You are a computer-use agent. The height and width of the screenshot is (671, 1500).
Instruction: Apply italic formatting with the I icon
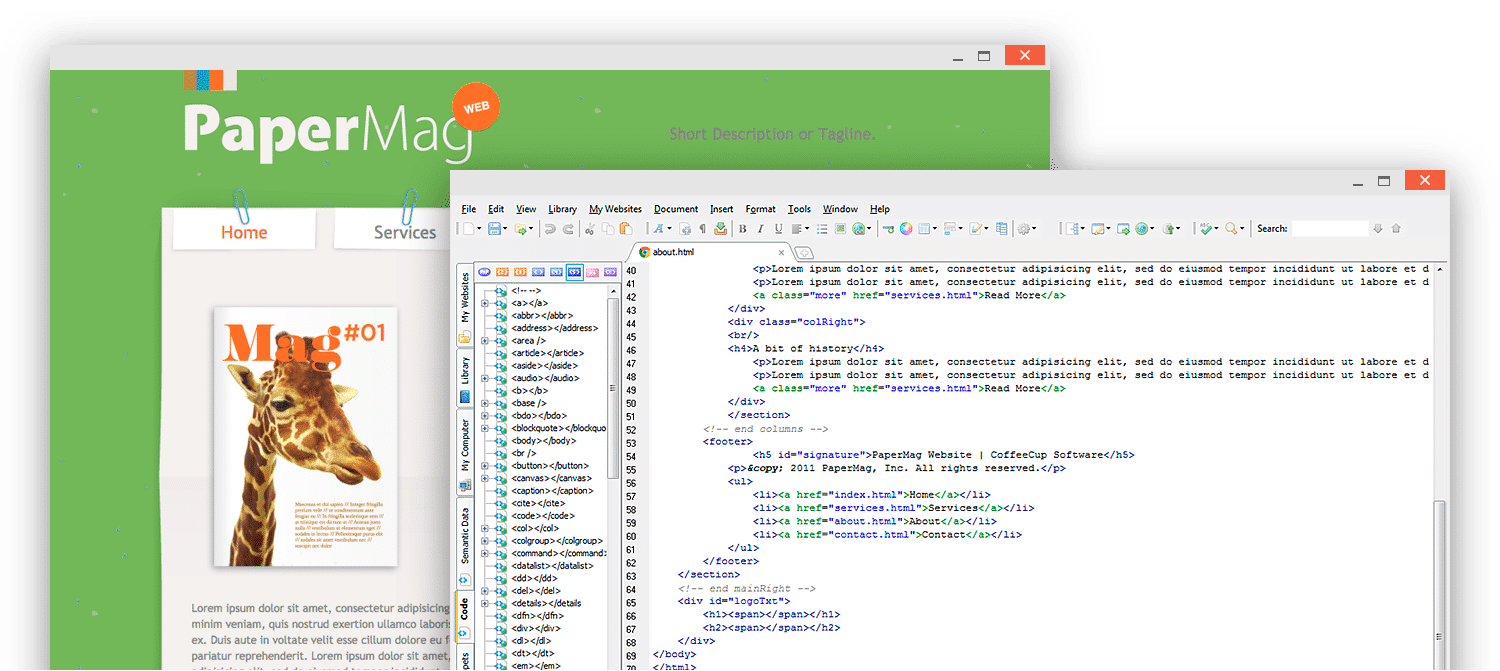pyautogui.click(x=760, y=229)
